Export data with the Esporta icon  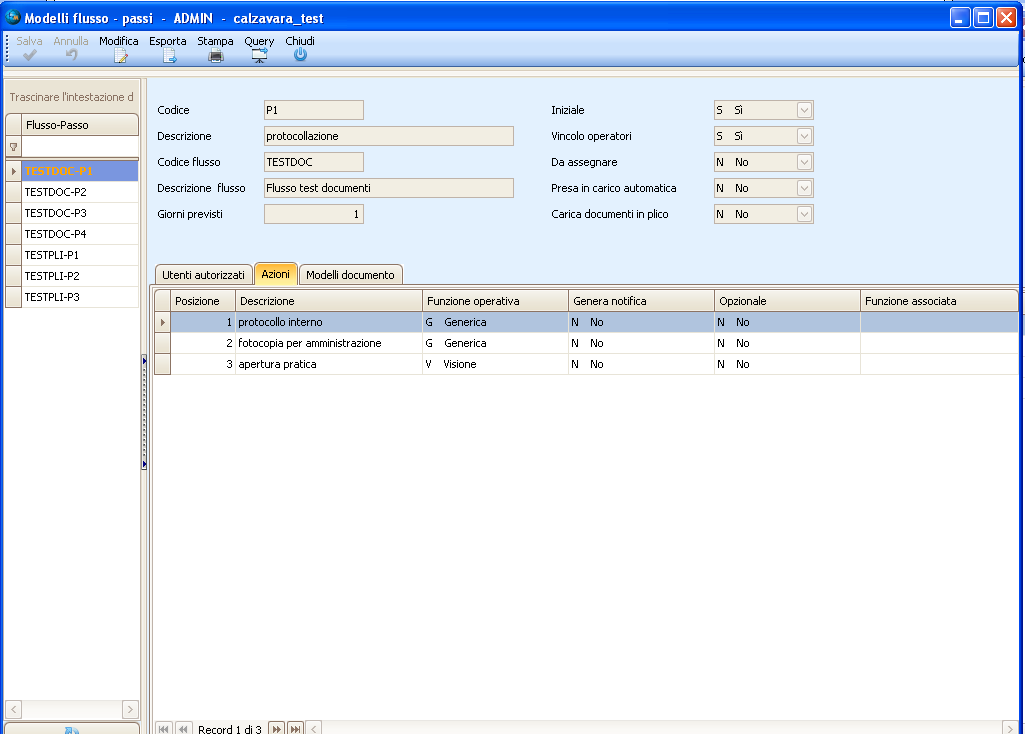pos(169,56)
